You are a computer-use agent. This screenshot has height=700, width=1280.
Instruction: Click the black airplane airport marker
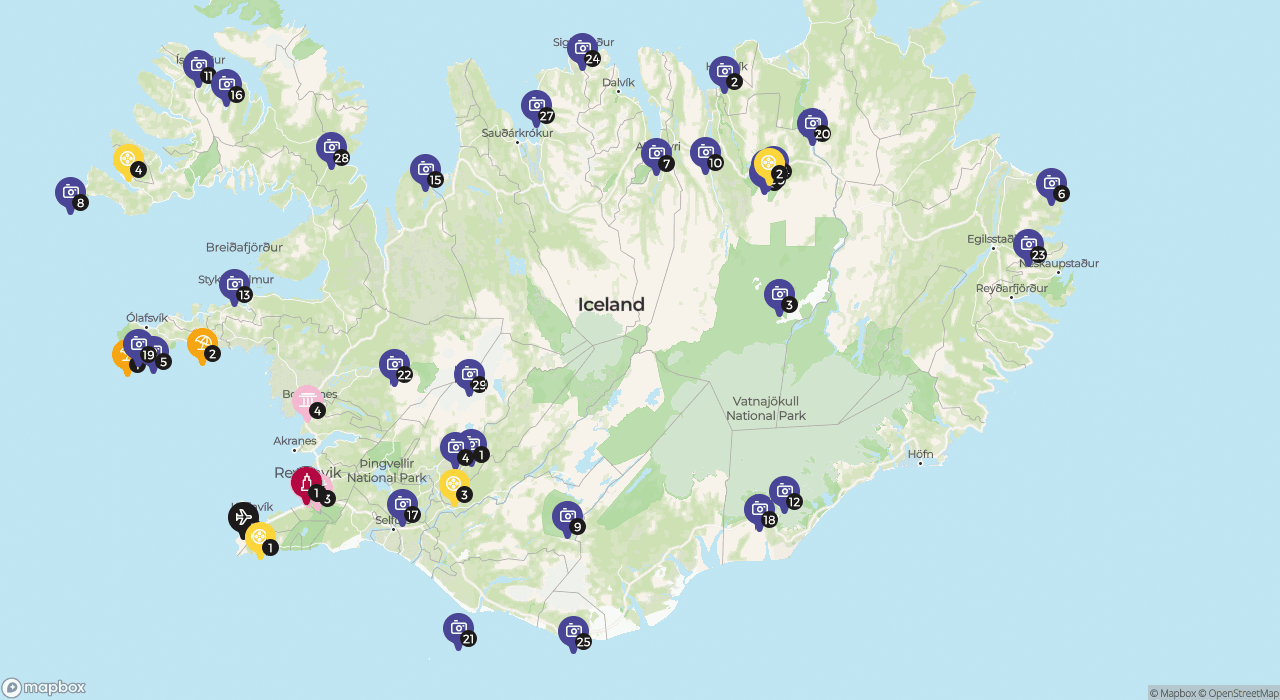click(242, 517)
